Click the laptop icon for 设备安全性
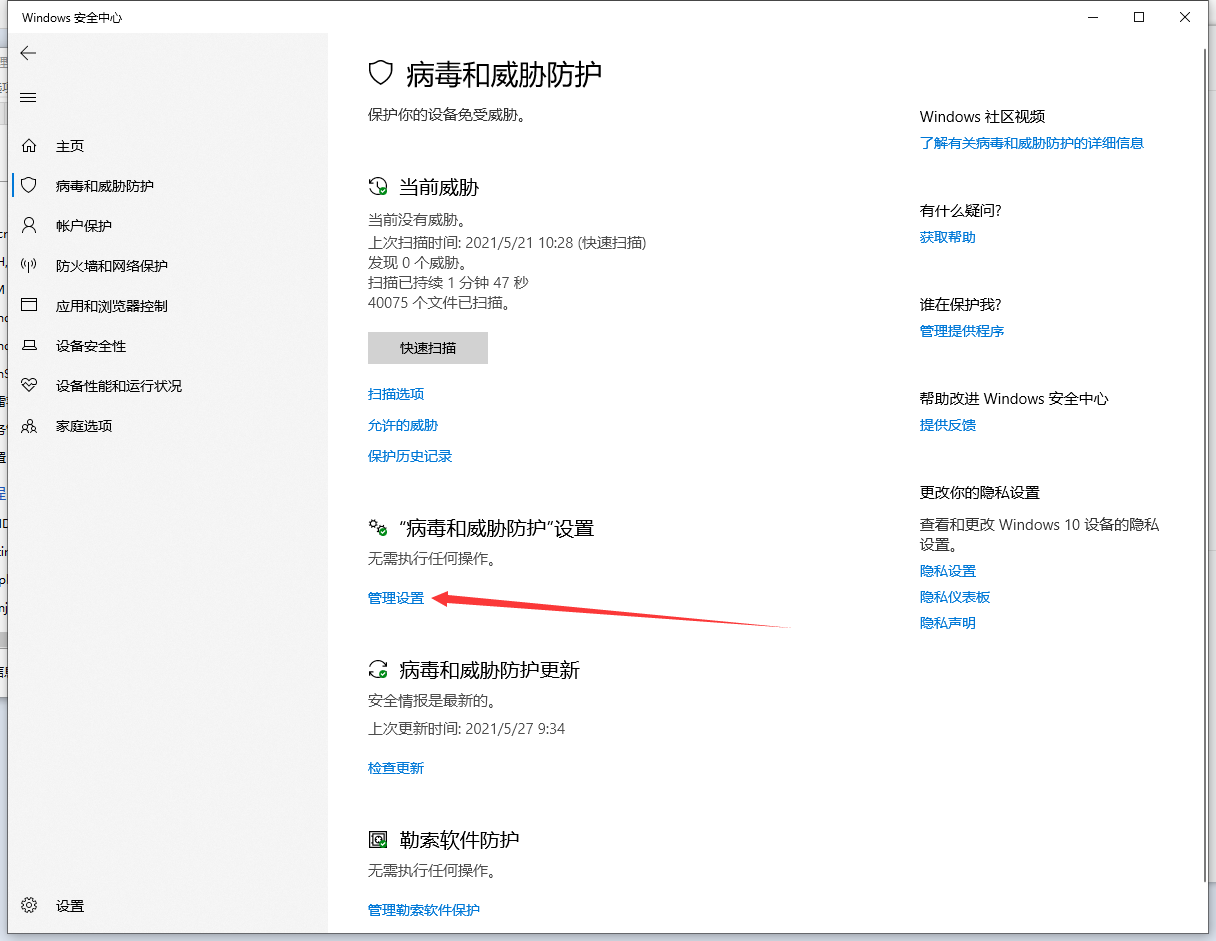 click(29, 346)
